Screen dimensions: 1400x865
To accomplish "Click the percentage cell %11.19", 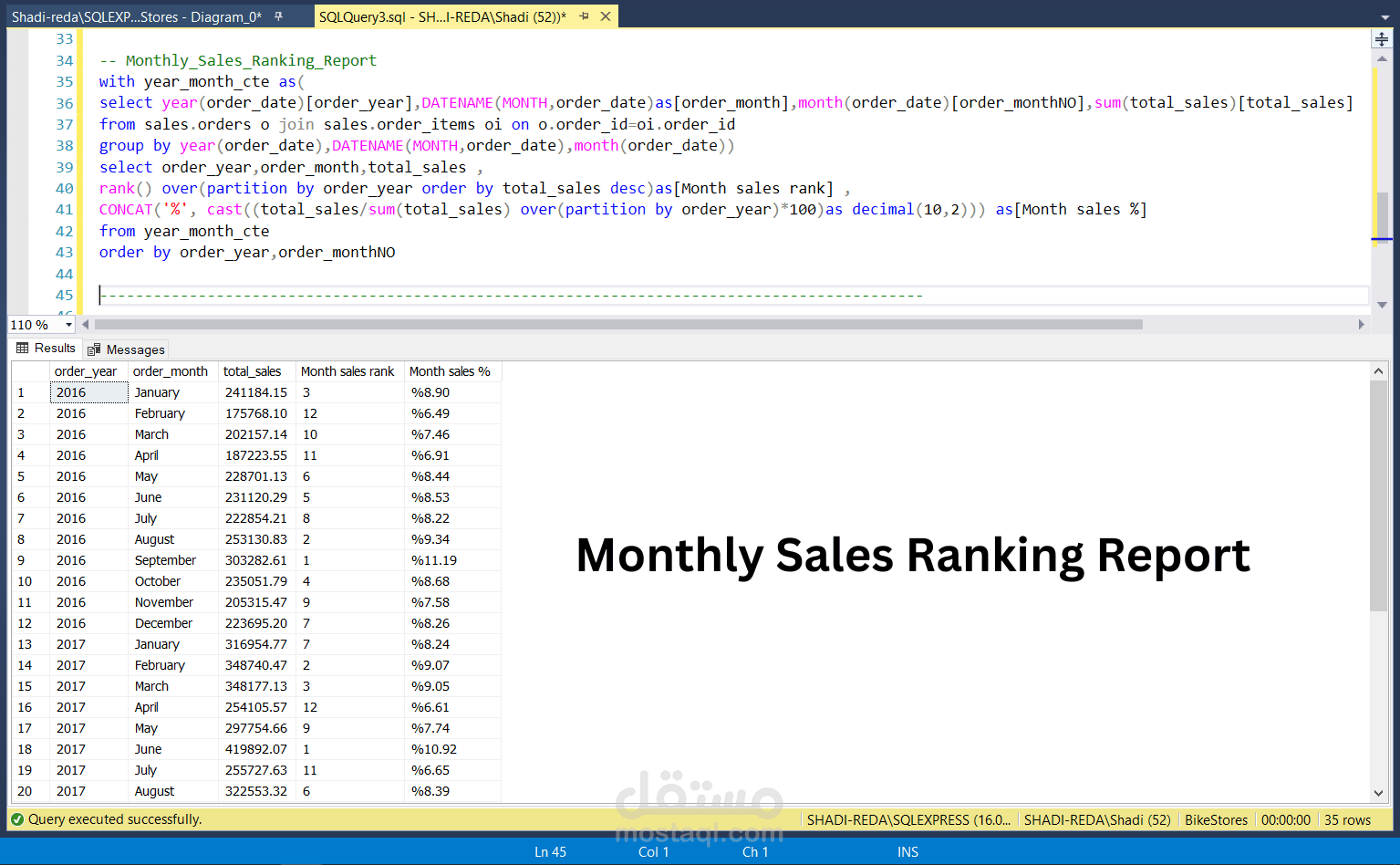I will pyautogui.click(x=452, y=560).
